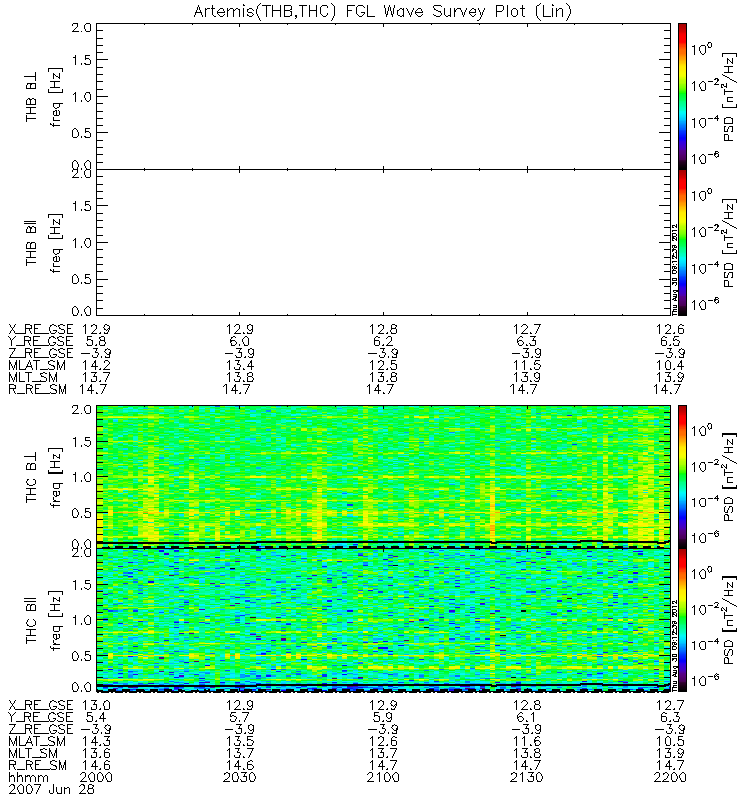750x800 pixels.
Task: Click the '2030' time tick label
Action: click(239, 777)
